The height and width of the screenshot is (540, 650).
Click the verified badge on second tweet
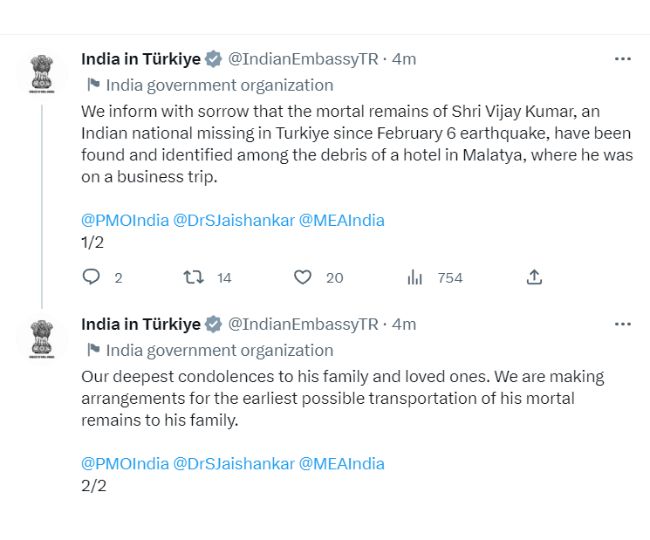coord(214,324)
